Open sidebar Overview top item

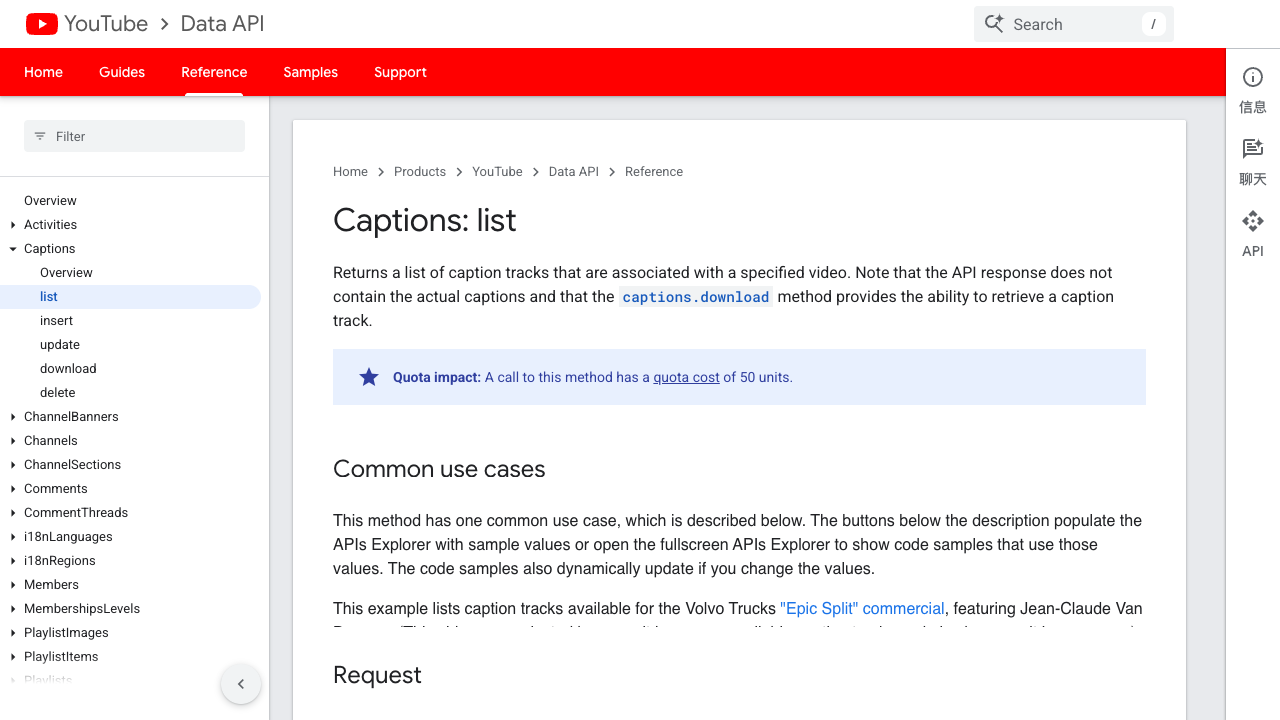pos(50,201)
